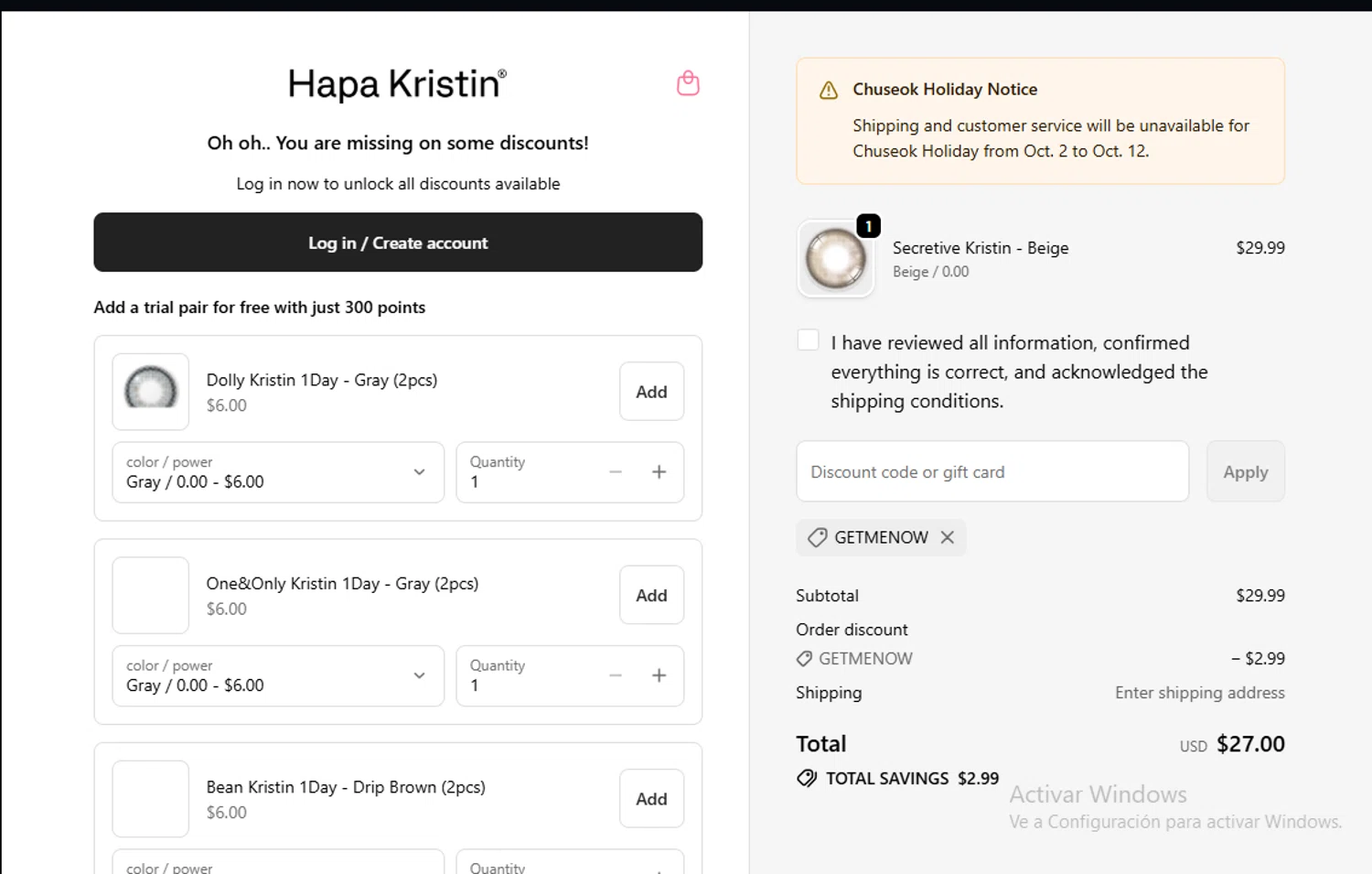Focus the Discount code or gift card field
Viewport: 1372px width, 874px height.
tap(992, 471)
